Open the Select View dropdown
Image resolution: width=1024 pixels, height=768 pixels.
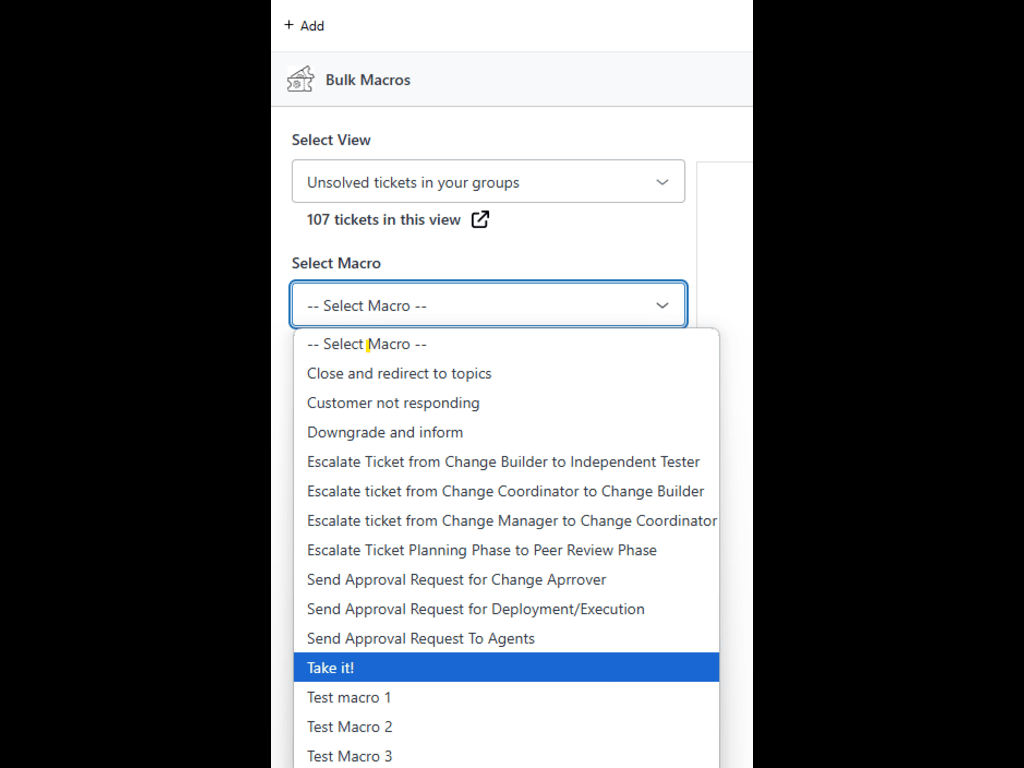[487, 182]
